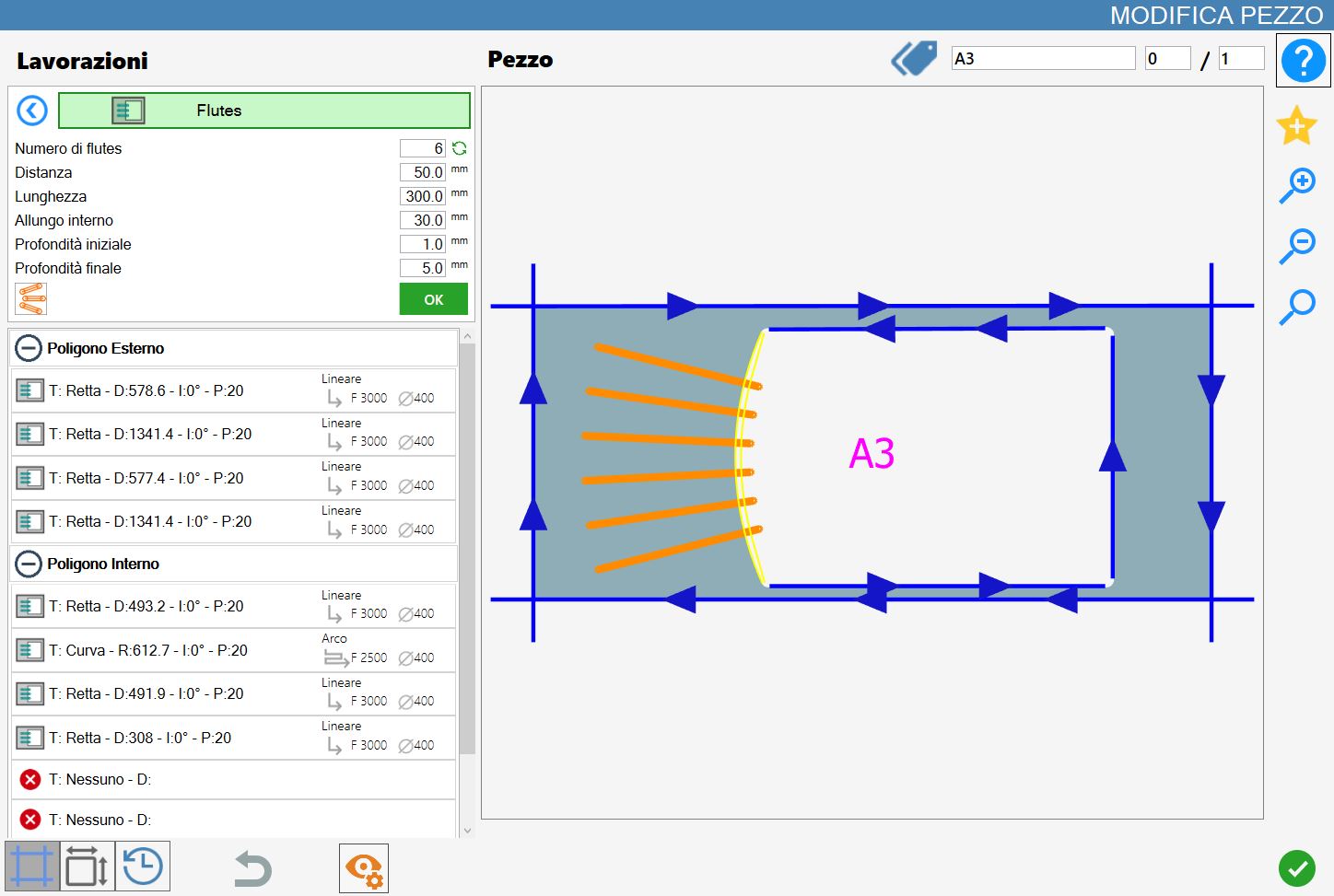Toggle the orange eye settings view
This screenshot has height=896, width=1334.
pyautogui.click(x=364, y=868)
